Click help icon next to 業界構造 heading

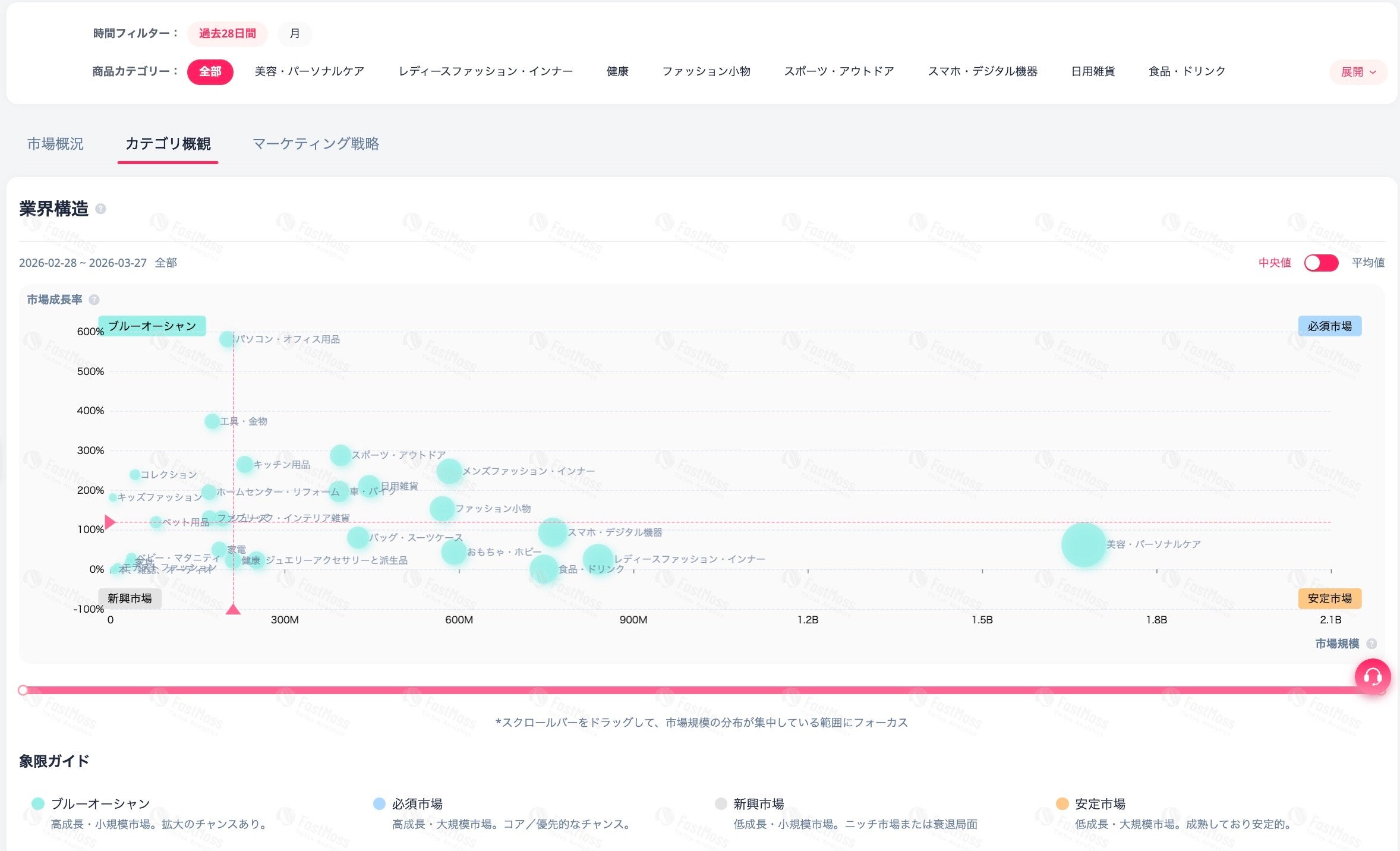(x=100, y=209)
